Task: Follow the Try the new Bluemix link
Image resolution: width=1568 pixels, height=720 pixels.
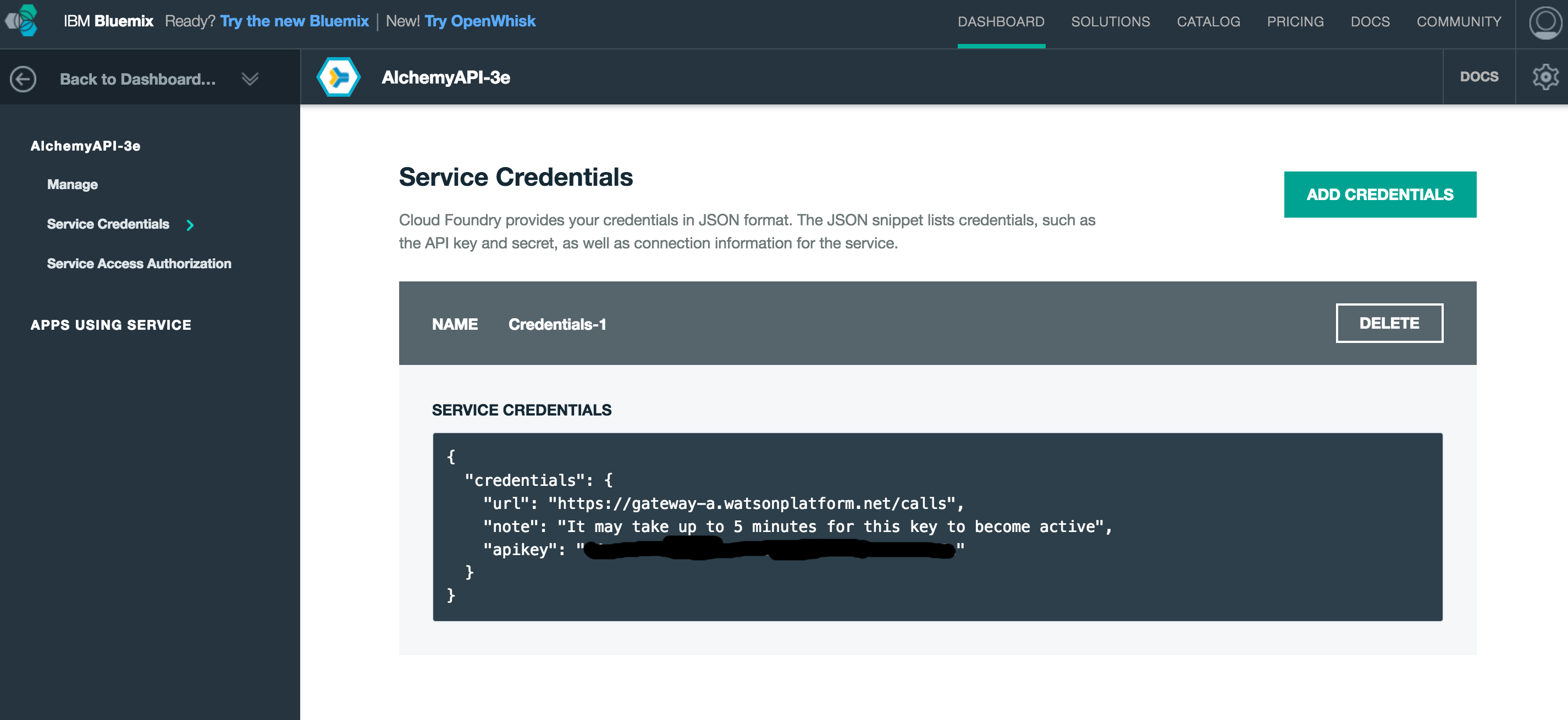Action: (295, 21)
